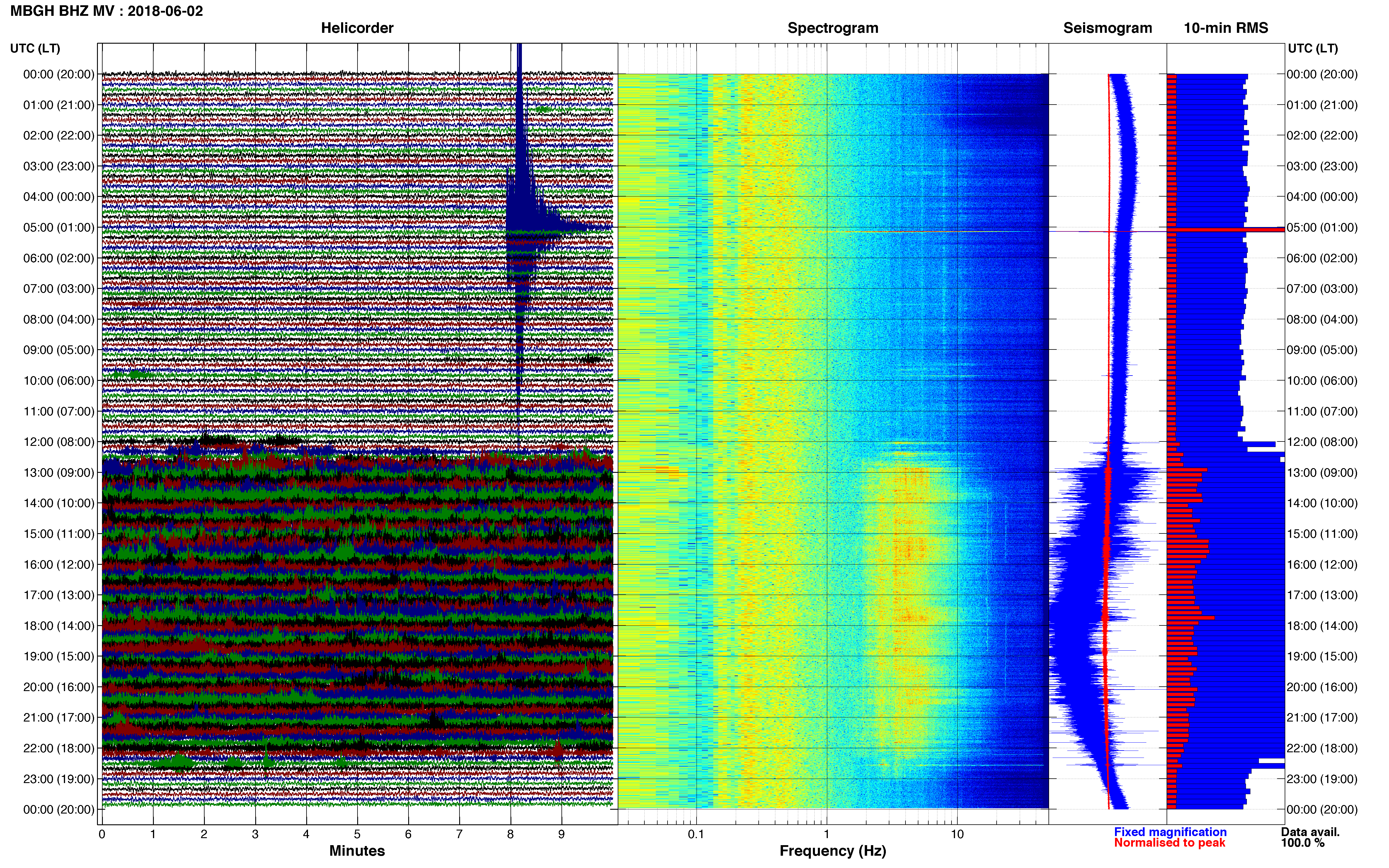1389x868 pixels.
Task: Click the title 'MBGH BHZ MV : 2018-06-02'
Action: point(107,11)
